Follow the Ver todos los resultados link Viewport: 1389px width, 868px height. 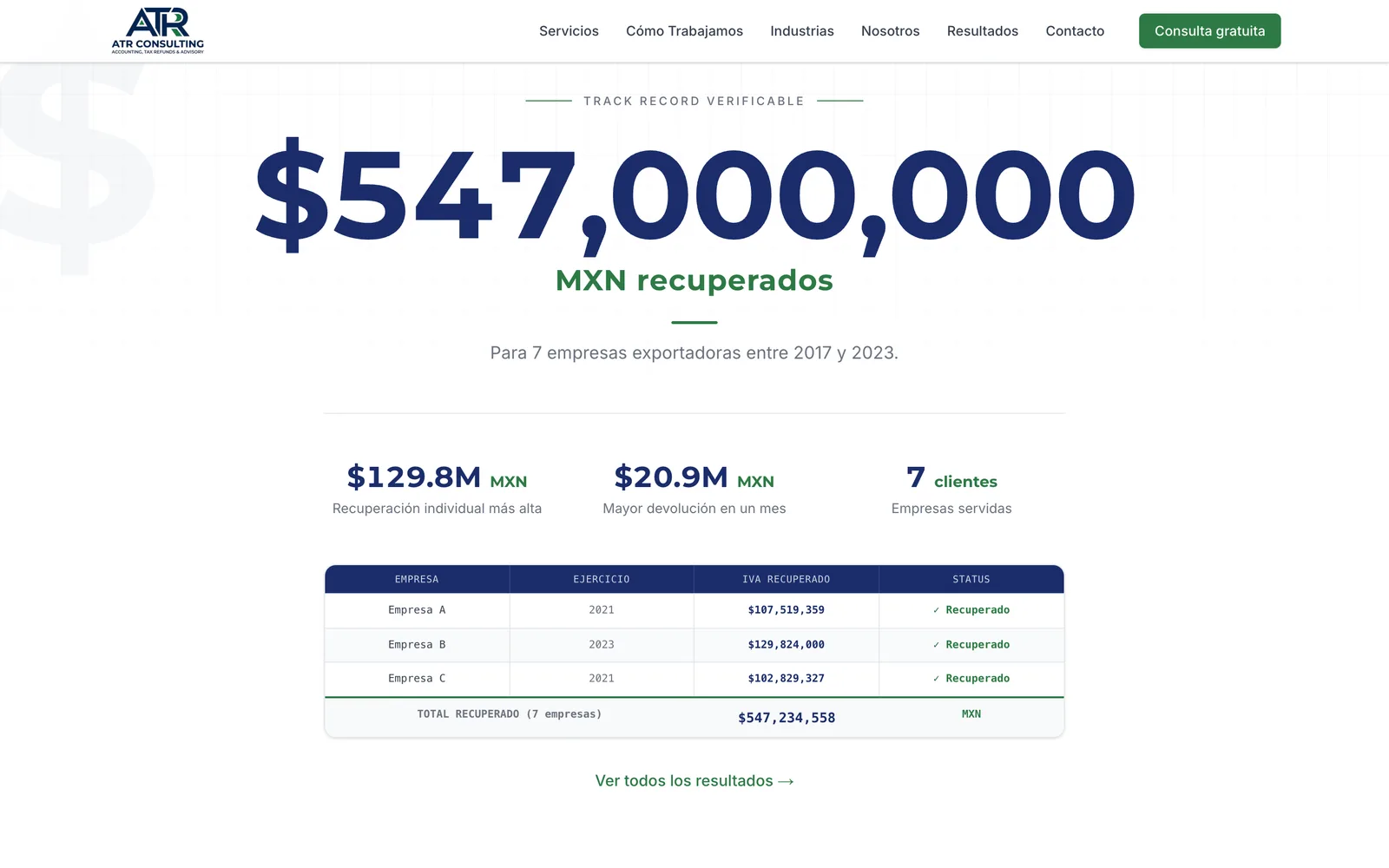[x=694, y=781]
